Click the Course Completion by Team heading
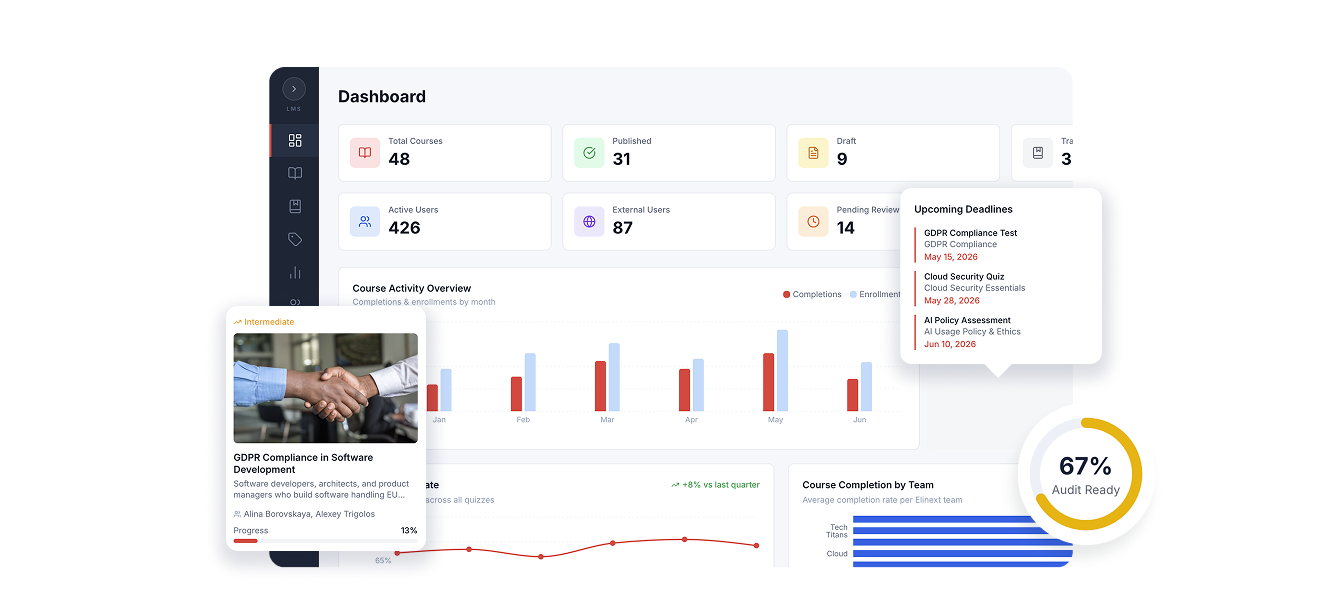 (x=868, y=485)
